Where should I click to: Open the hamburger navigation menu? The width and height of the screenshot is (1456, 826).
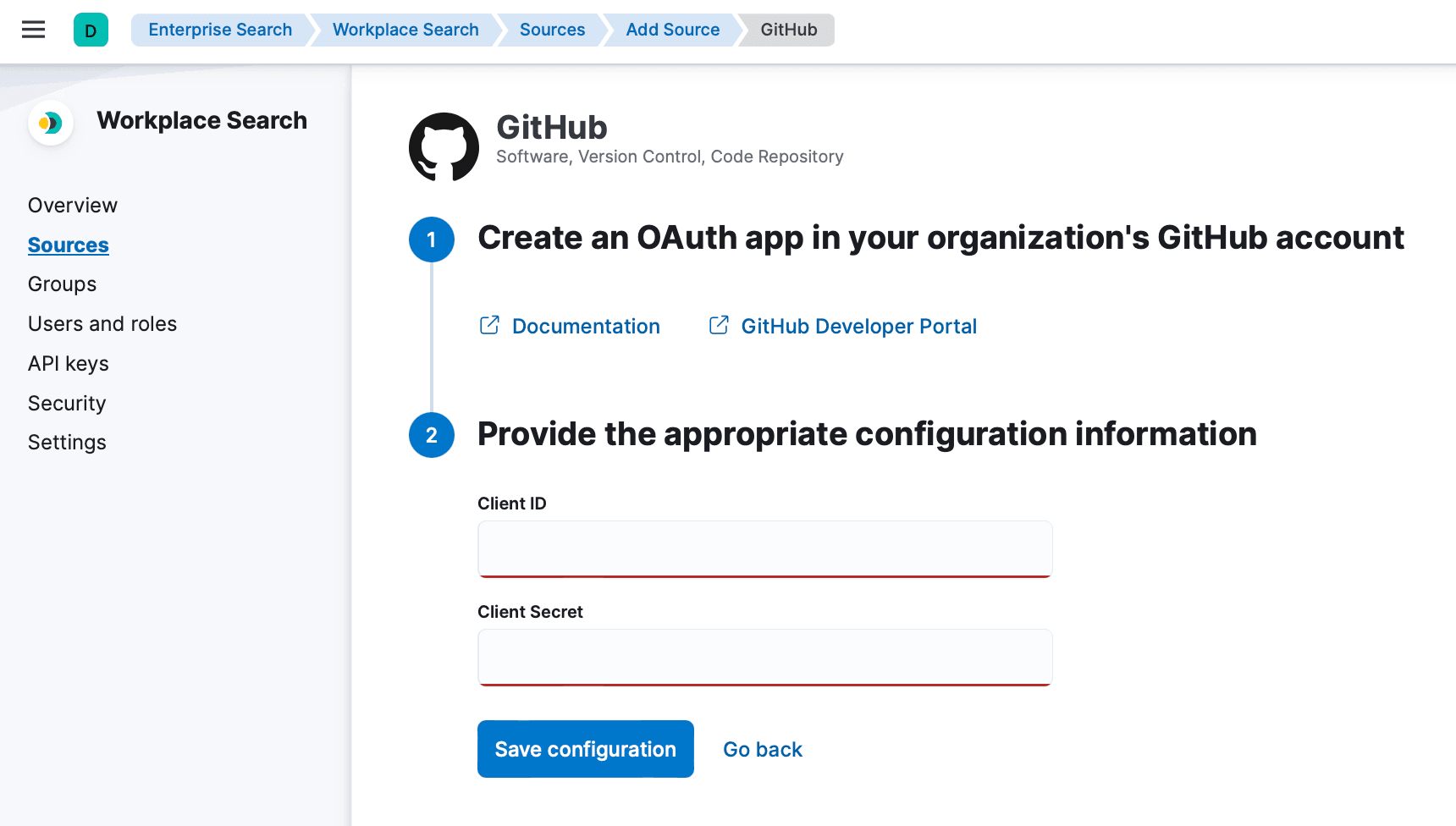(33, 30)
